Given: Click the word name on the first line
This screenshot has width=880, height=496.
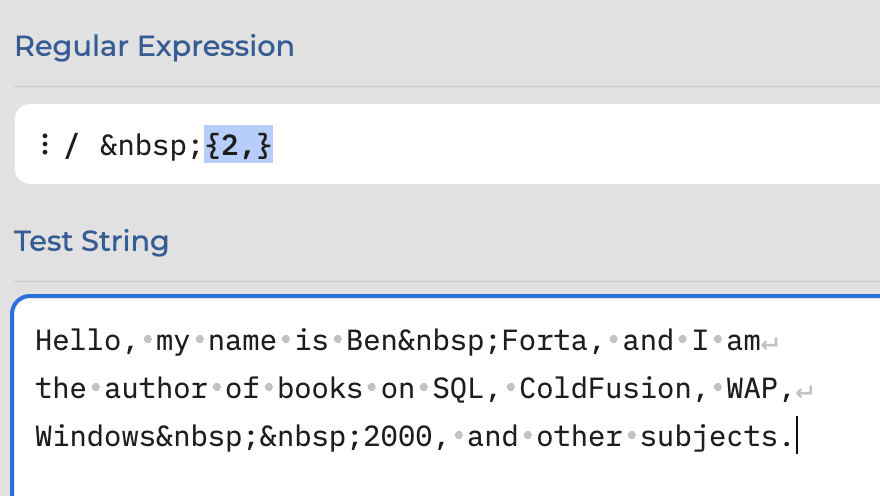Looking at the screenshot, I should [x=242, y=341].
